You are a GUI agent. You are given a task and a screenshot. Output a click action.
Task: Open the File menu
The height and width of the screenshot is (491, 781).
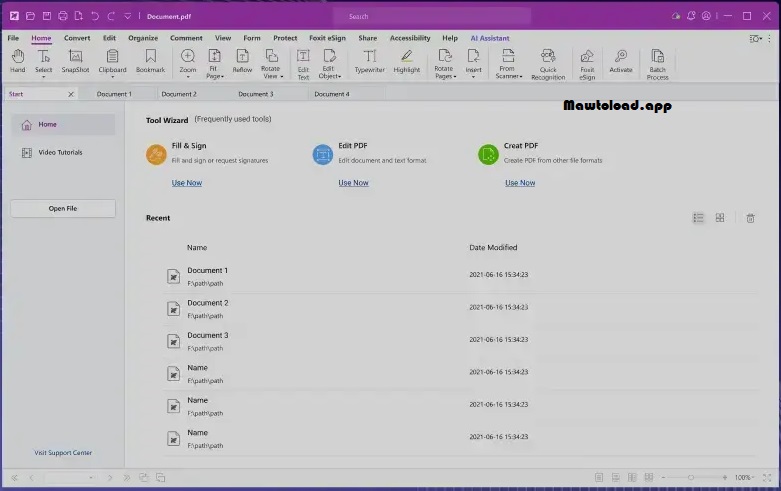13,38
